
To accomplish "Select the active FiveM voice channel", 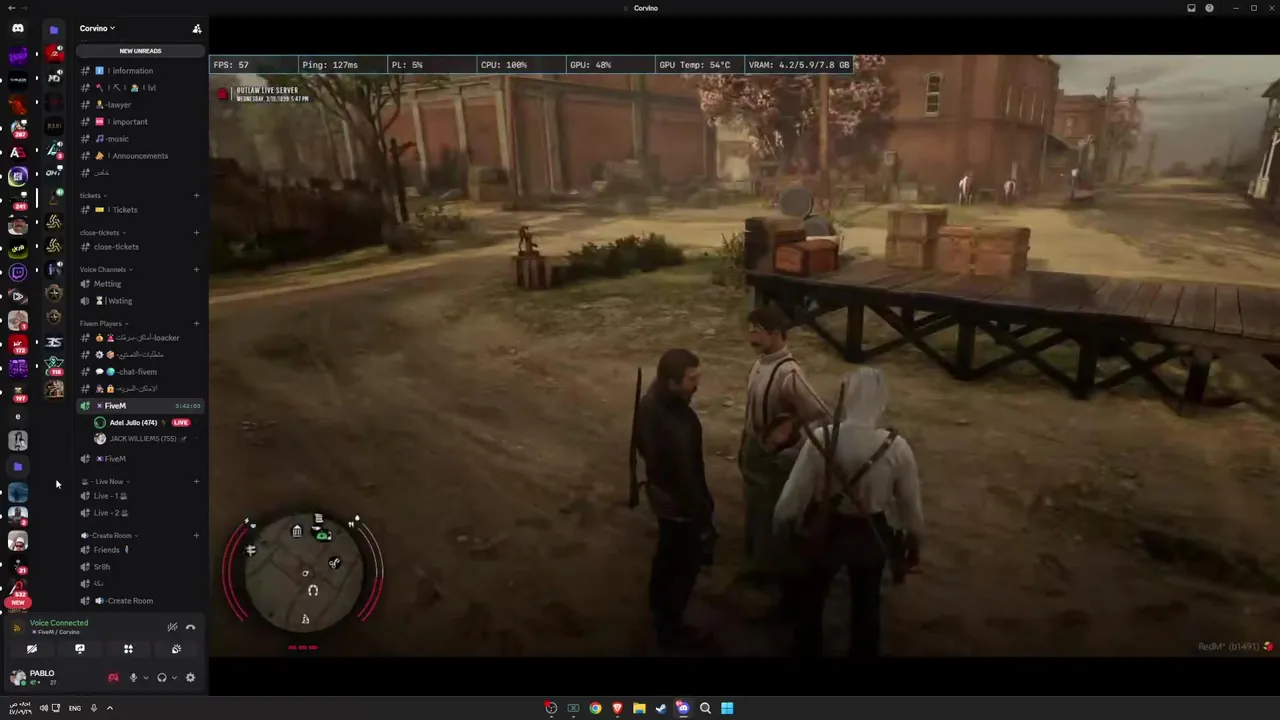I will pos(140,406).
